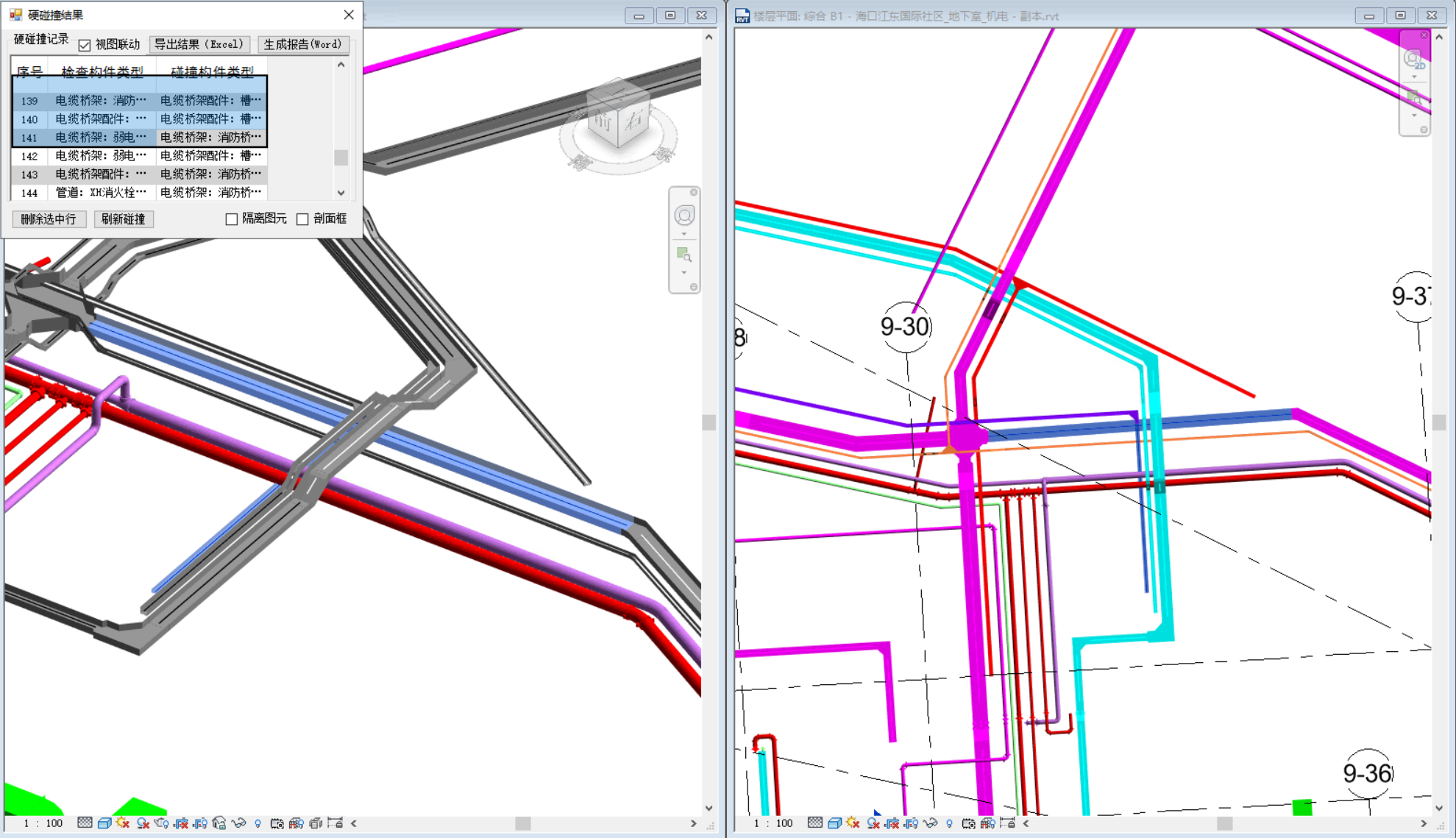Screen dimensions: 1456x838
Task: Select collision row 139
Action: point(140,101)
